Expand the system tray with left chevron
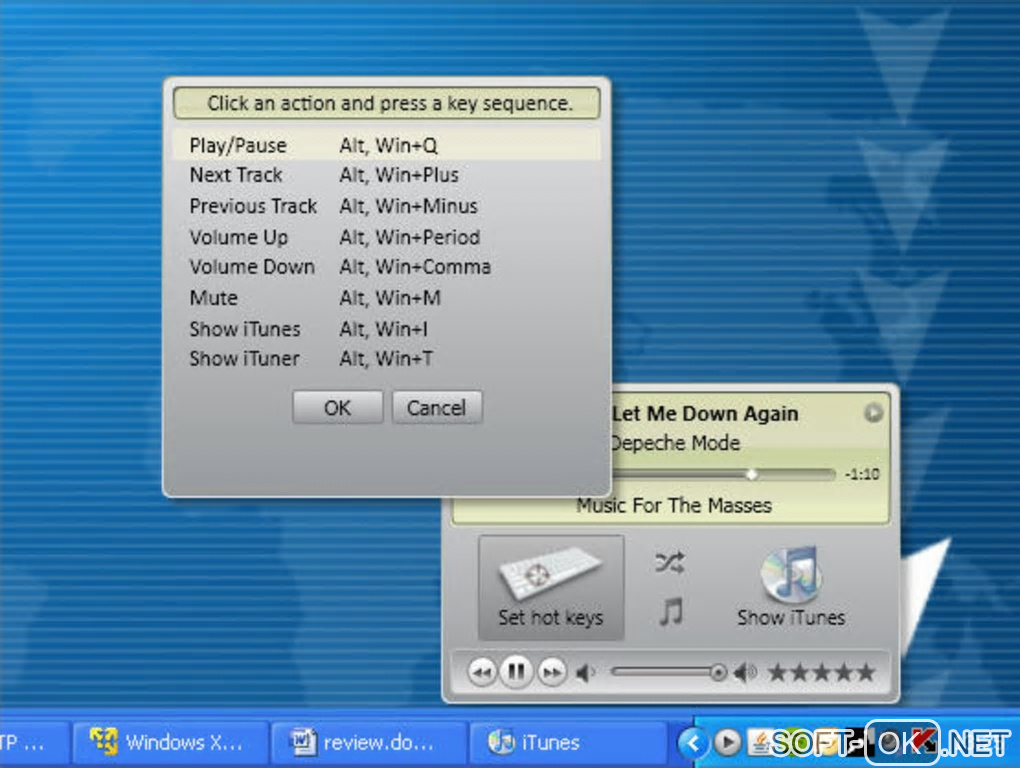This screenshot has height=768, width=1020. 692,742
